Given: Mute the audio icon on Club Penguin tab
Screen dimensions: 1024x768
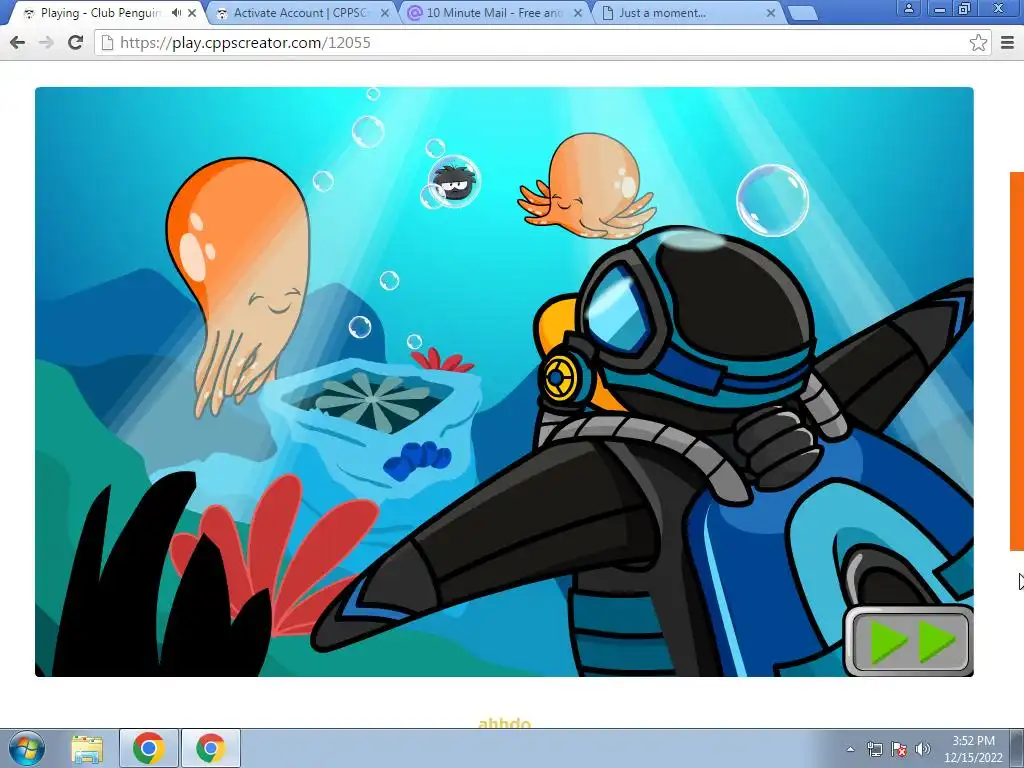Looking at the screenshot, I should pos(176,12).
